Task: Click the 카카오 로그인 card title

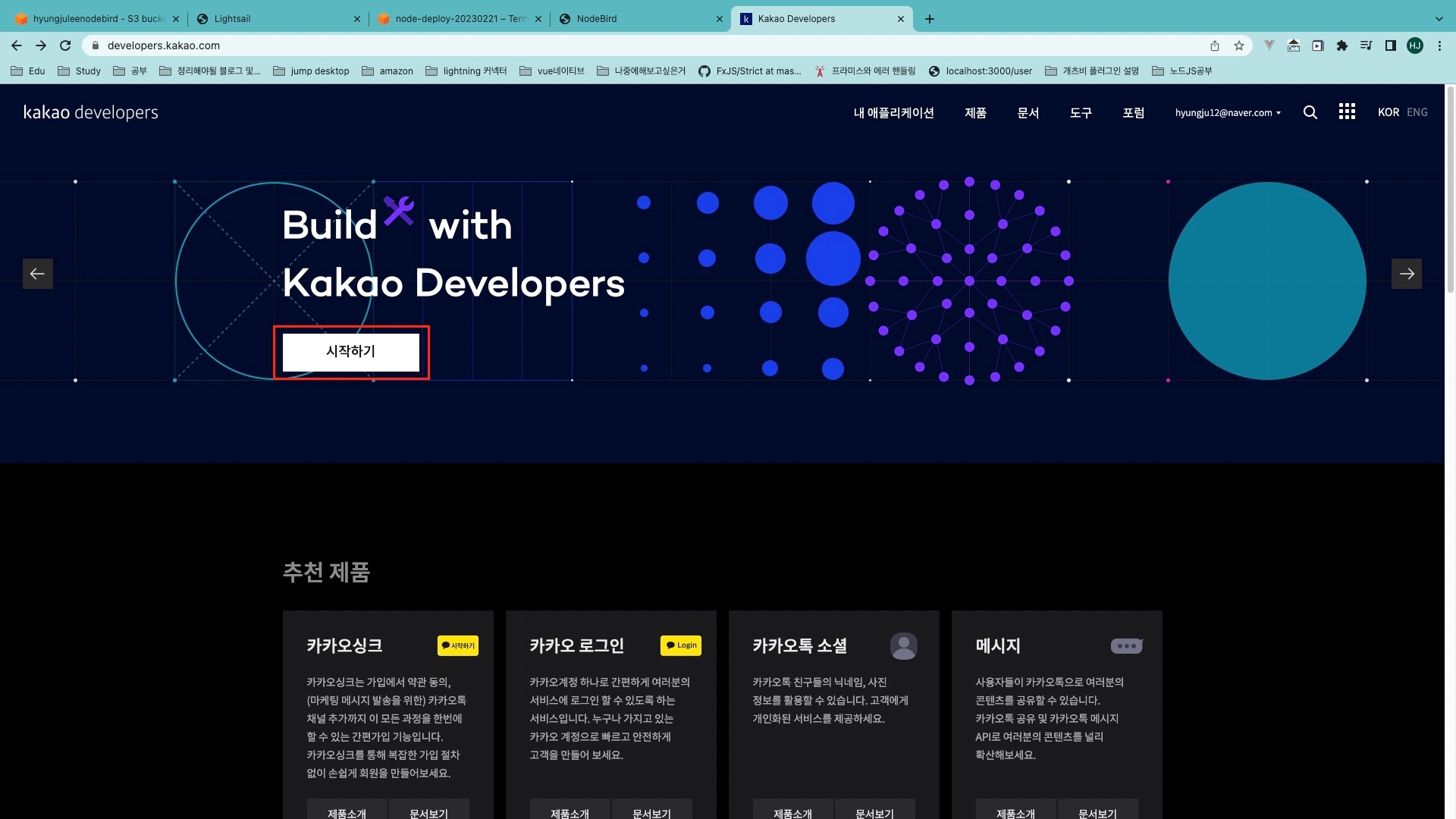Action: coord(576,645)
